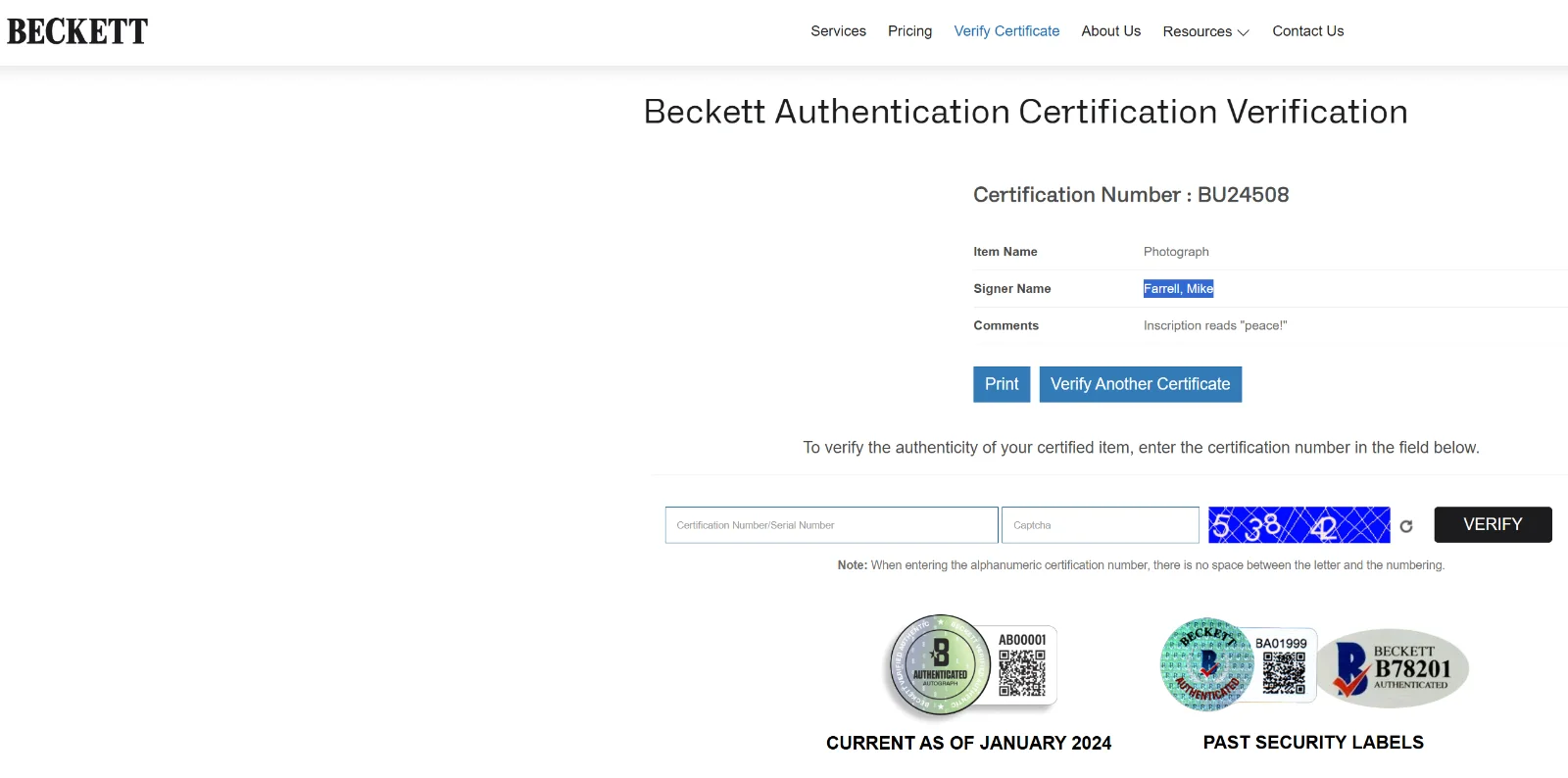Click the Inscription reads "peace!" comment
The height and width of the screenshot is (778, 1568).
[x=1215, y=325]
